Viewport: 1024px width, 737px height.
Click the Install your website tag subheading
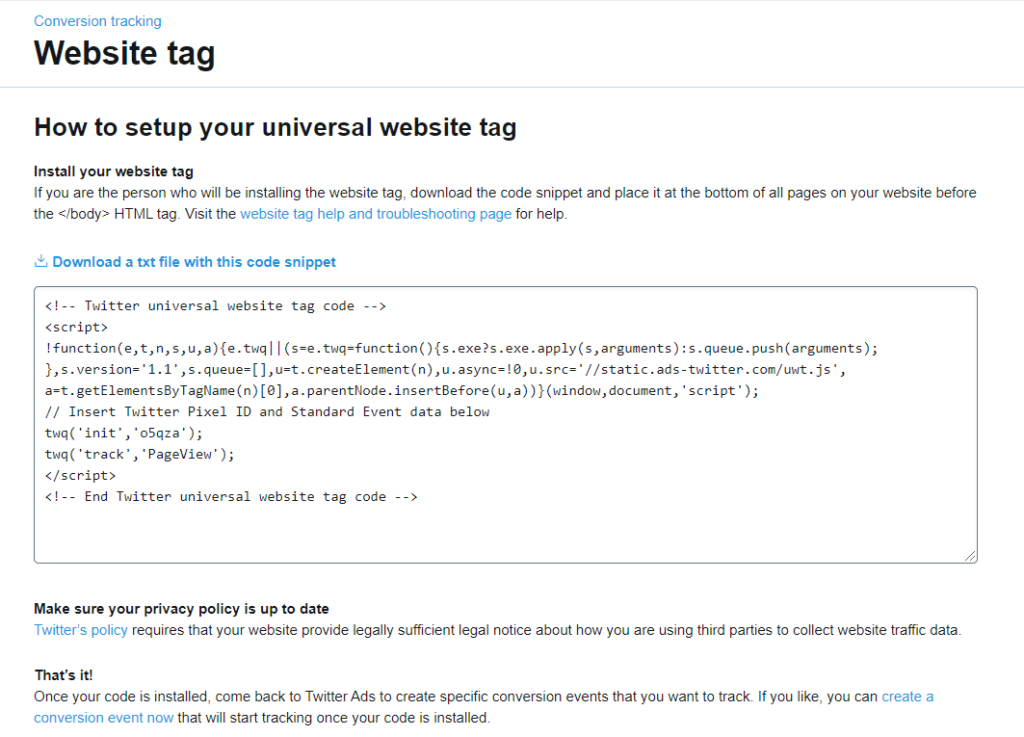click(113, 171)
